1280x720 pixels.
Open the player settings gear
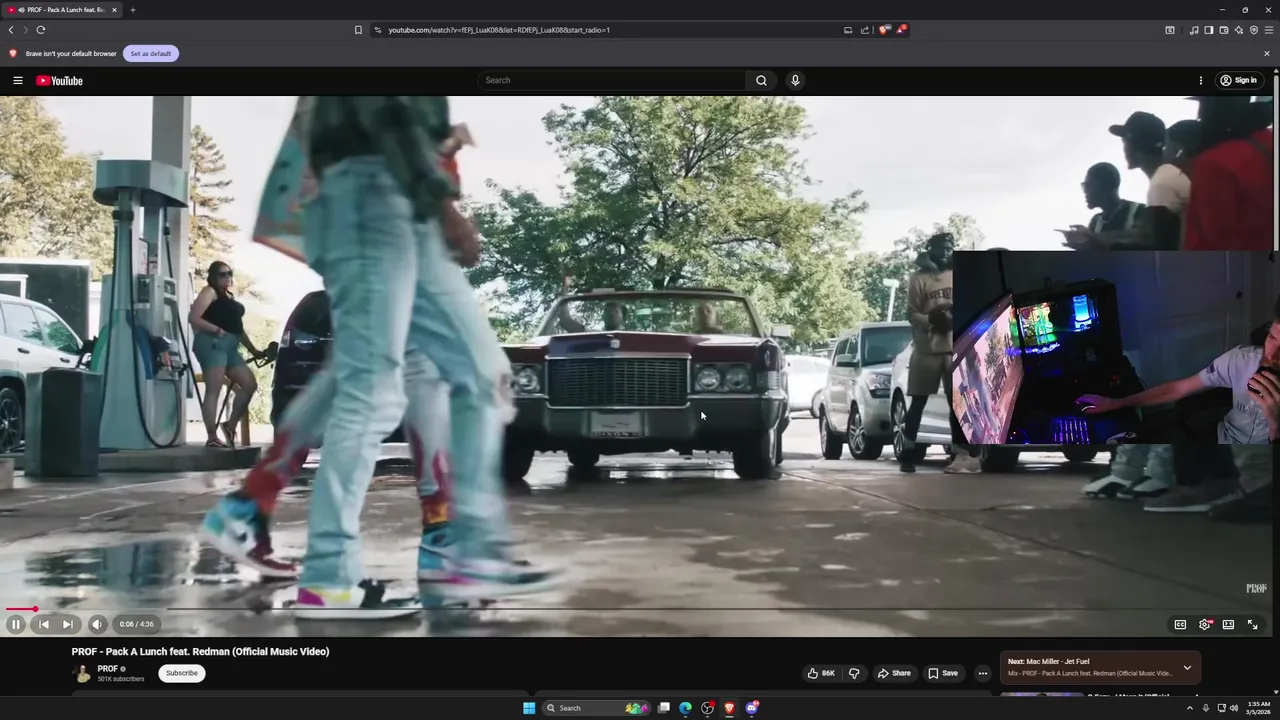[1204, 624]
